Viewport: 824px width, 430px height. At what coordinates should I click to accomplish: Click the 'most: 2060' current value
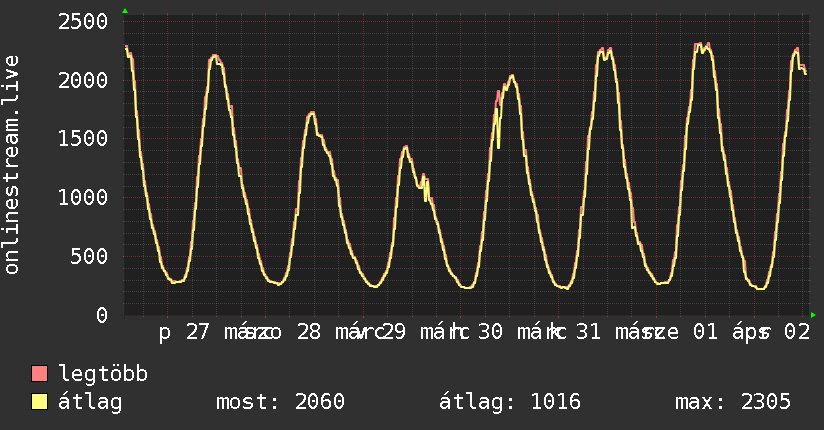coord(280,402)
